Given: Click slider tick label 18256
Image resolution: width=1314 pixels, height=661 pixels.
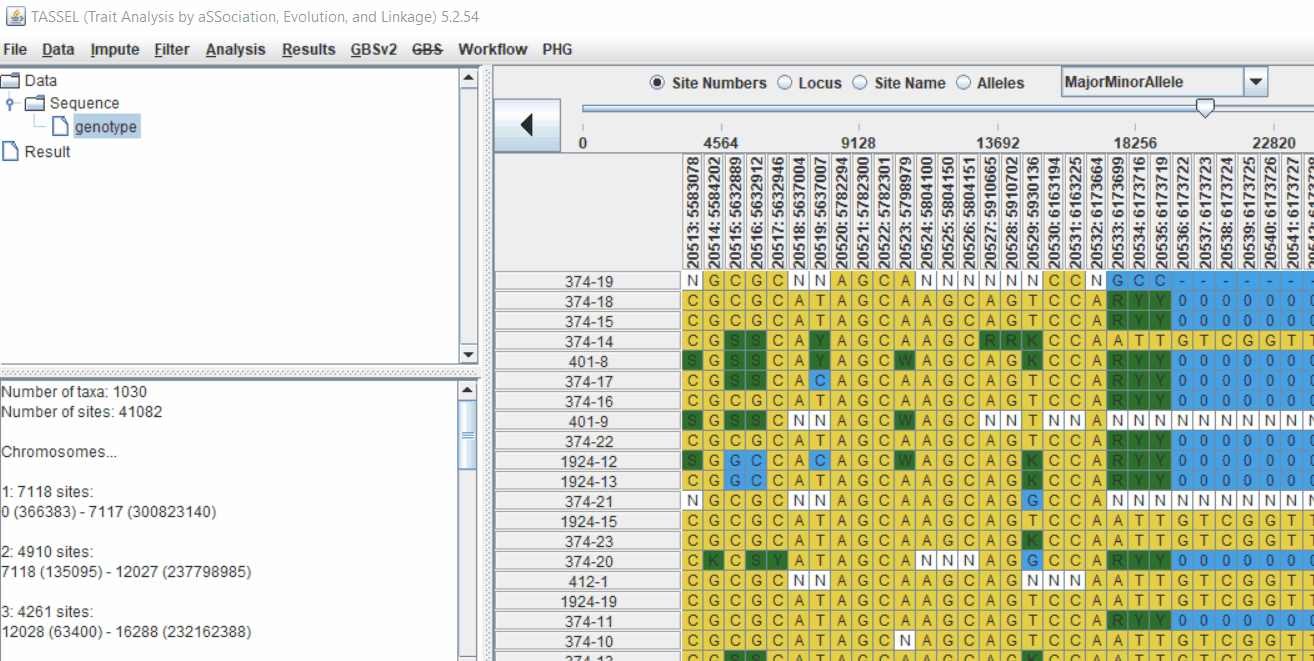Looking at the screenshot, I should click(1135, 143).
